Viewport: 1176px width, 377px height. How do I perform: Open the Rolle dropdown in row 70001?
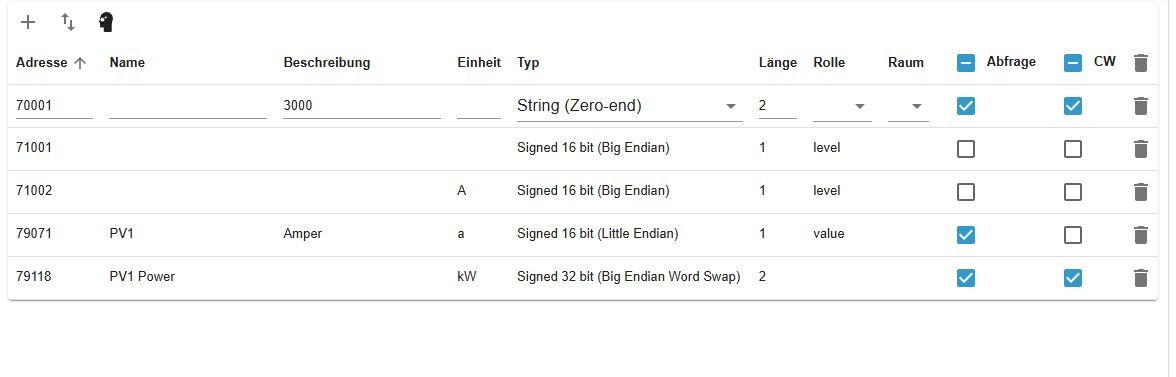[842, 106]
